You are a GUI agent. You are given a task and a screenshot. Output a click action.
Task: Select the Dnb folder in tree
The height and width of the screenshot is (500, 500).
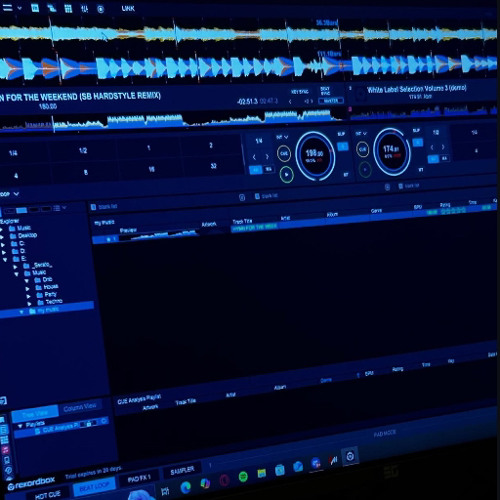point(44,280)
